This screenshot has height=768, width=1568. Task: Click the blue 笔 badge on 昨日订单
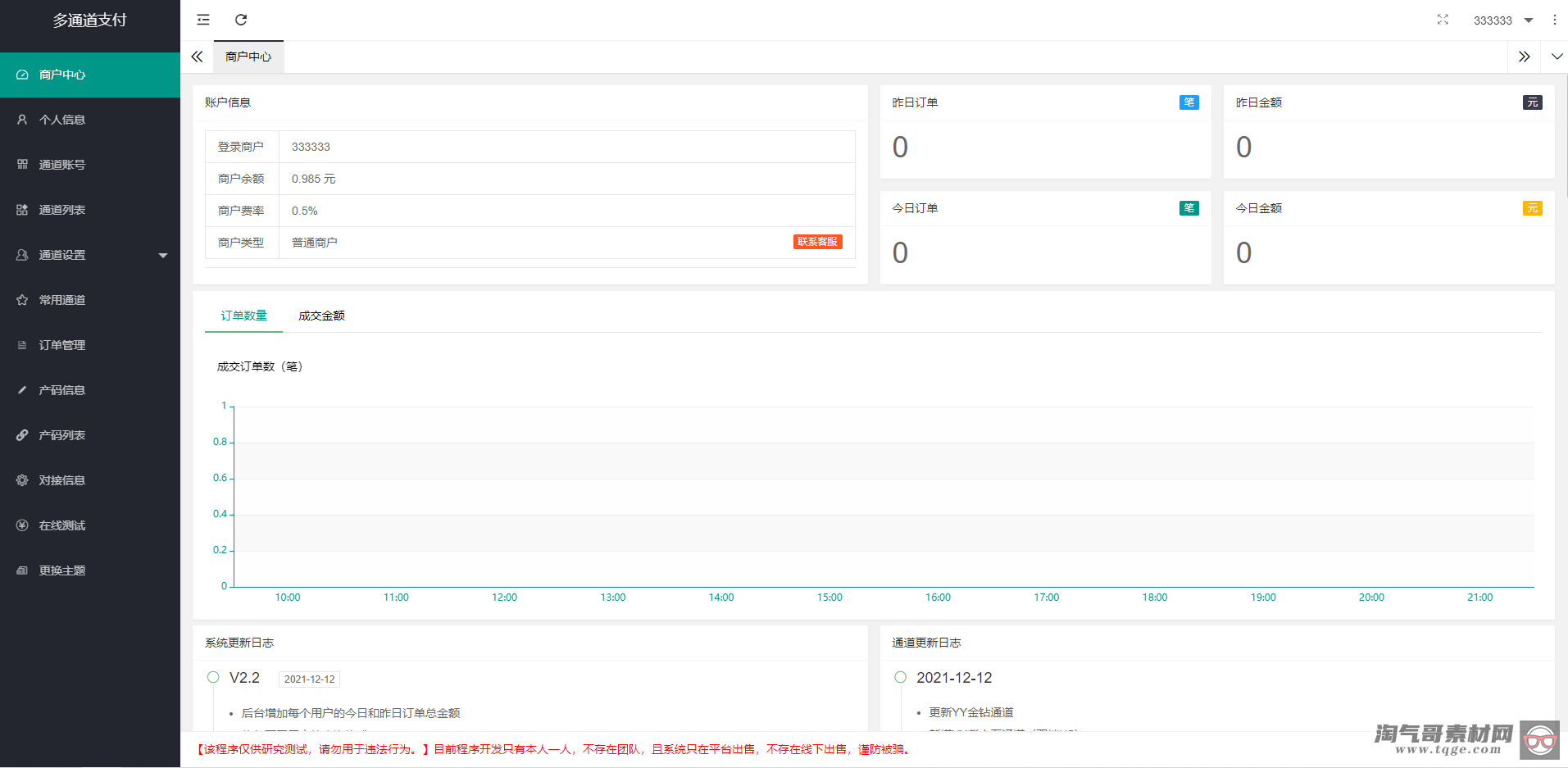pyautogui.click(x=1188, y=102)
